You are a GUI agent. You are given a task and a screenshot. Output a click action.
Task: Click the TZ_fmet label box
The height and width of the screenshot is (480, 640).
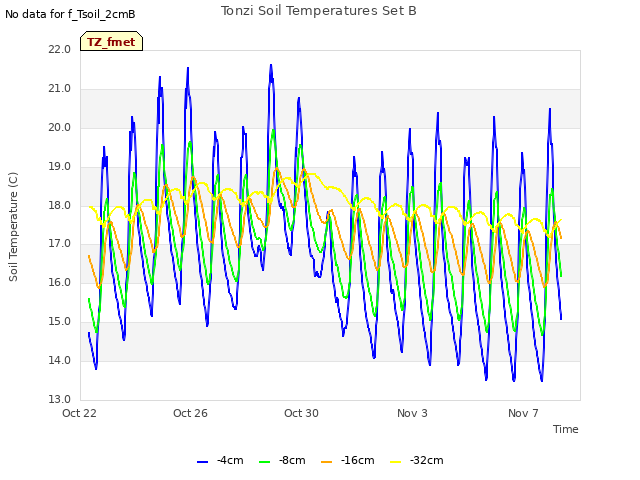111,41
